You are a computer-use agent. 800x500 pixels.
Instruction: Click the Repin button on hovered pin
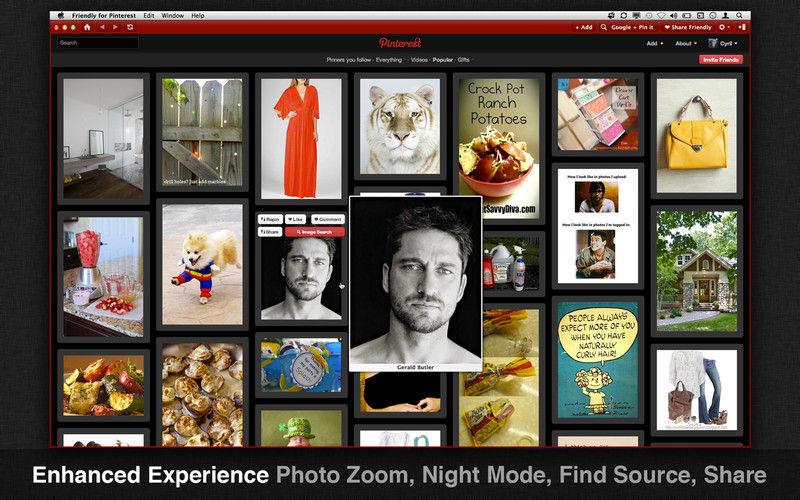coord(270,219)
